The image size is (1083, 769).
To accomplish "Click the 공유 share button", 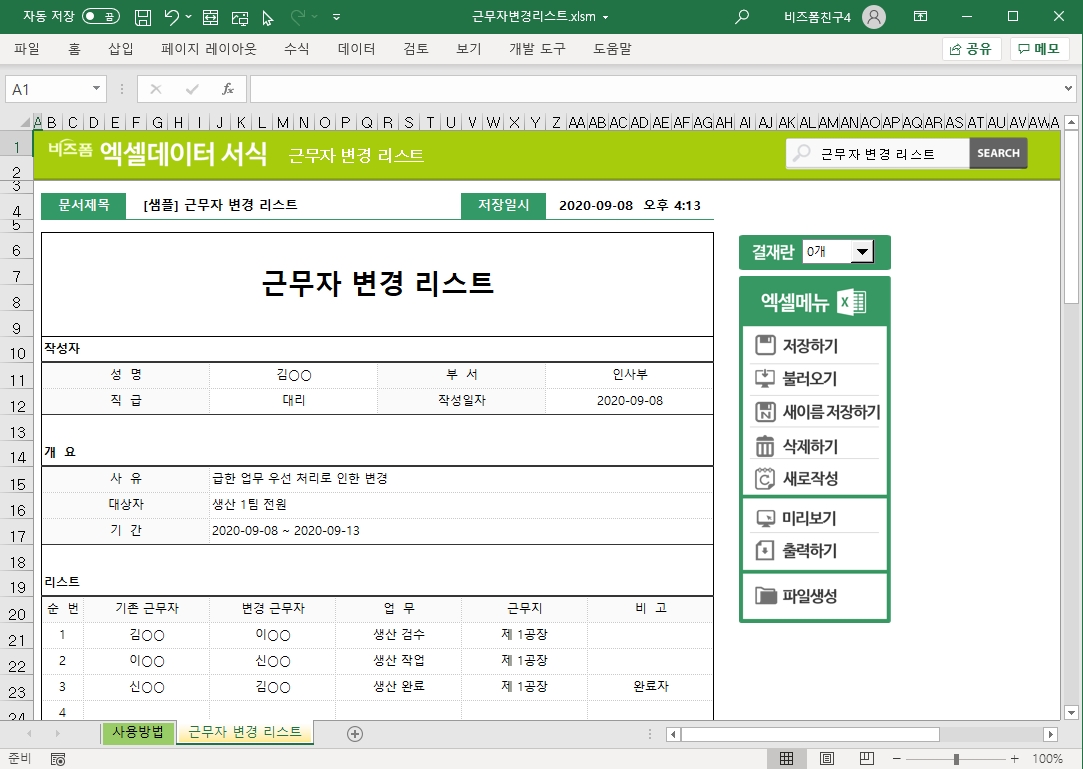I will [x=971, y=49].
